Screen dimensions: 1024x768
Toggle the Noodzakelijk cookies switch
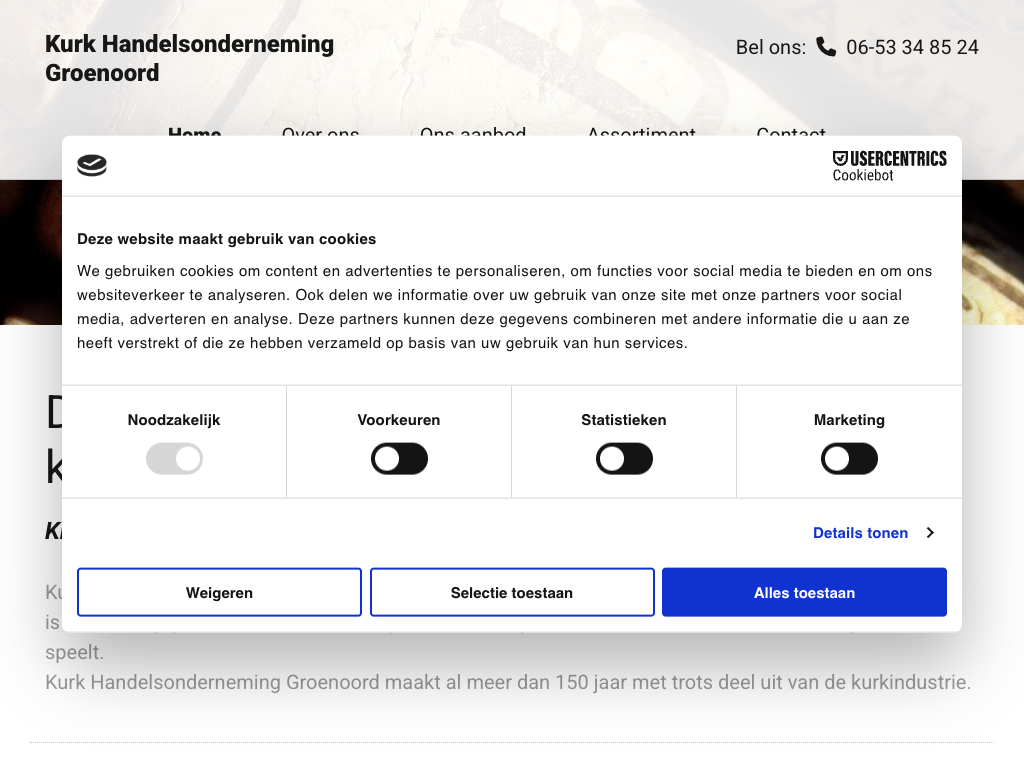(x=174, y=458)
